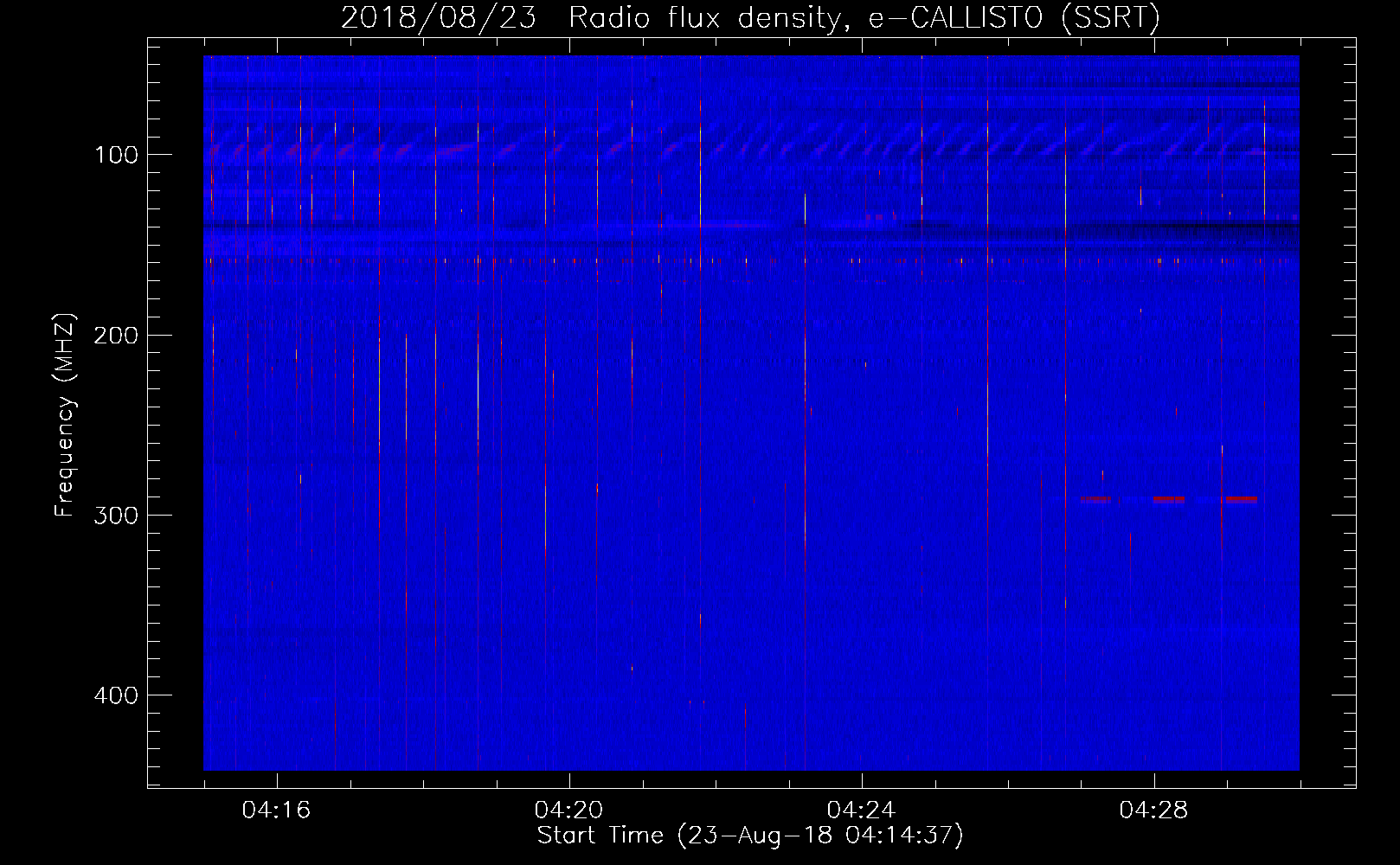
Task: Click the "Frequency (MHZ)" axis label
Action: coord(65,414)
